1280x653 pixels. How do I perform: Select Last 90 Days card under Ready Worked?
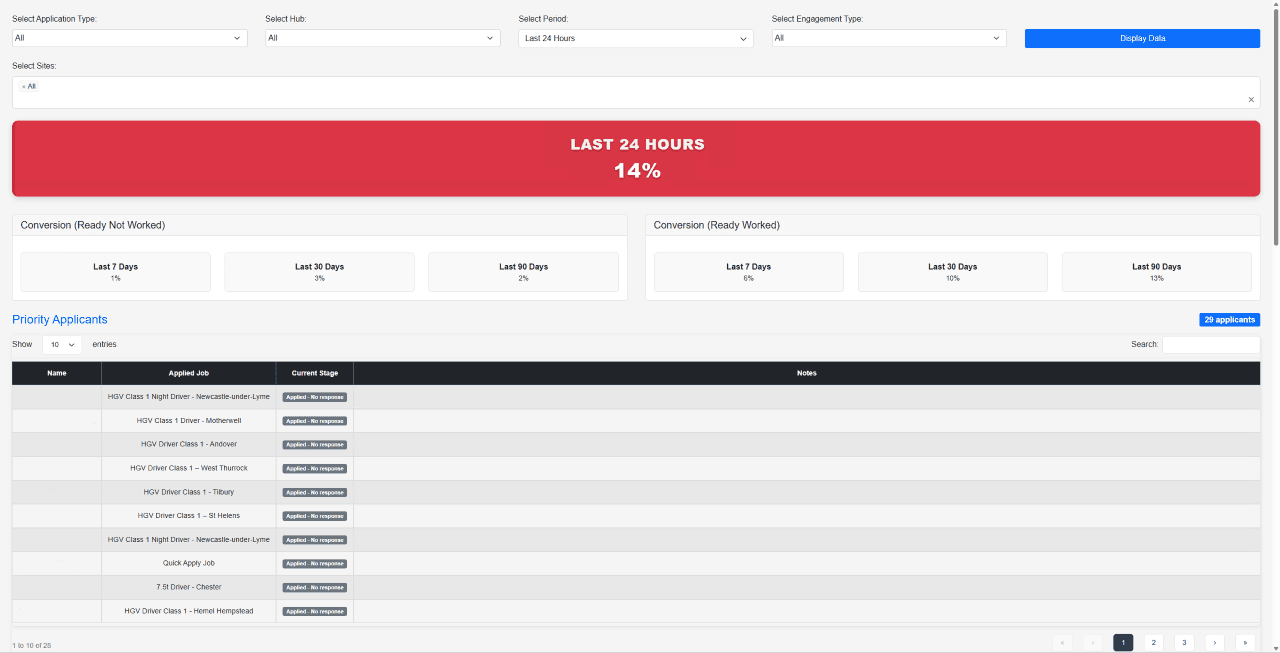pyautogui.click(x=1156, y=272)
